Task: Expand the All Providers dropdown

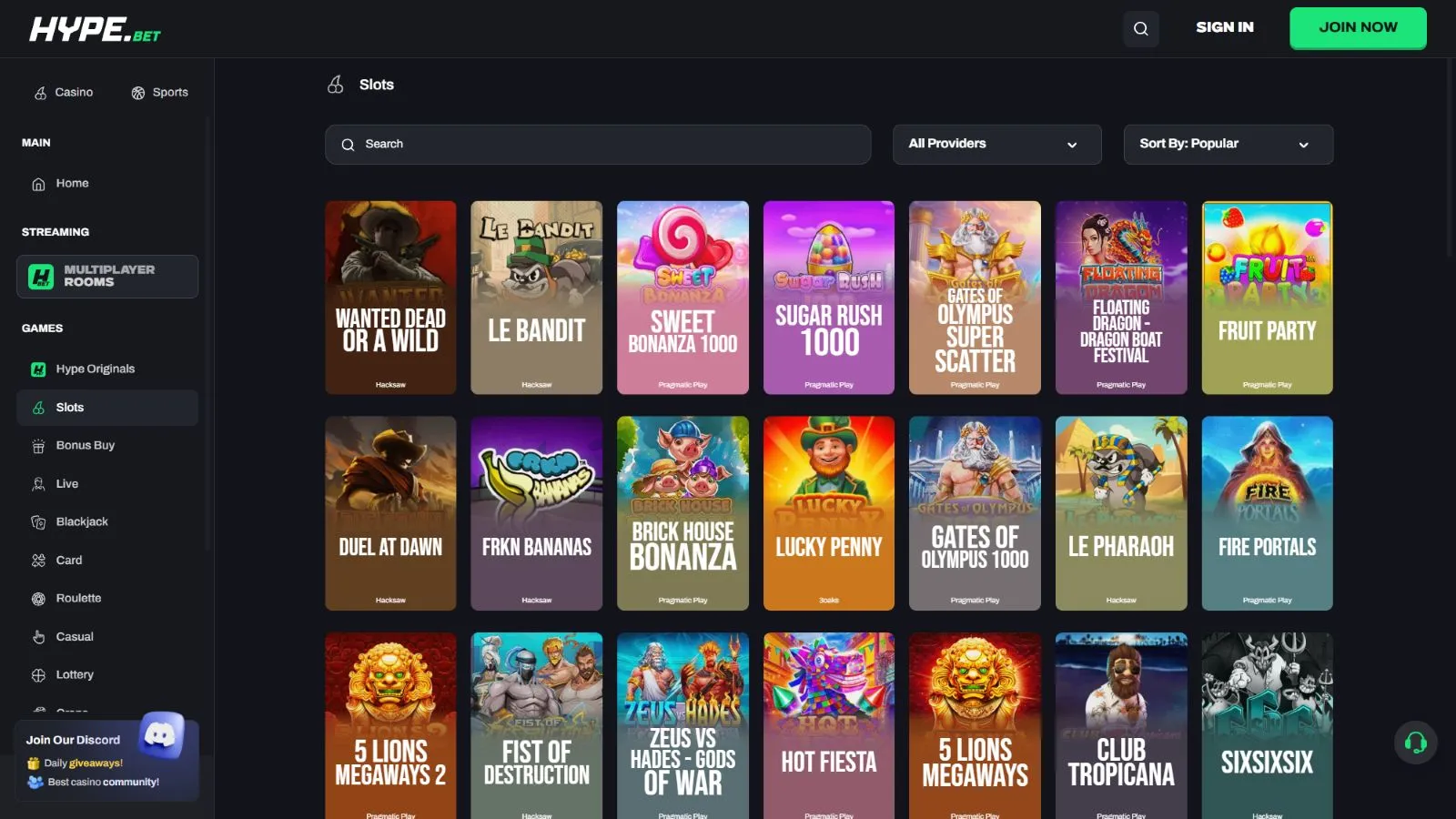Action: 997,144
